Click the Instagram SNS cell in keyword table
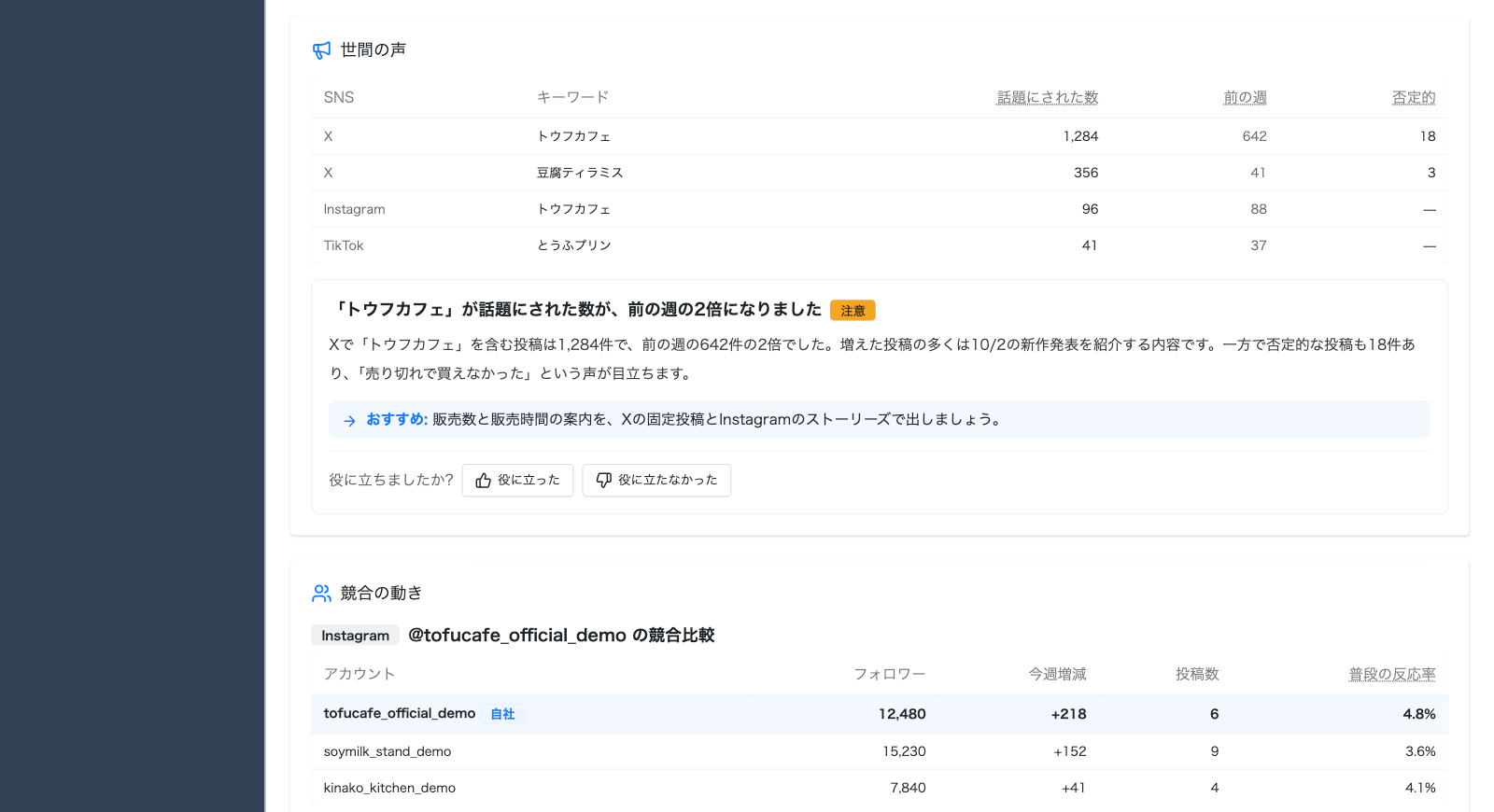The image size is (1494, 812). [354, 209]
